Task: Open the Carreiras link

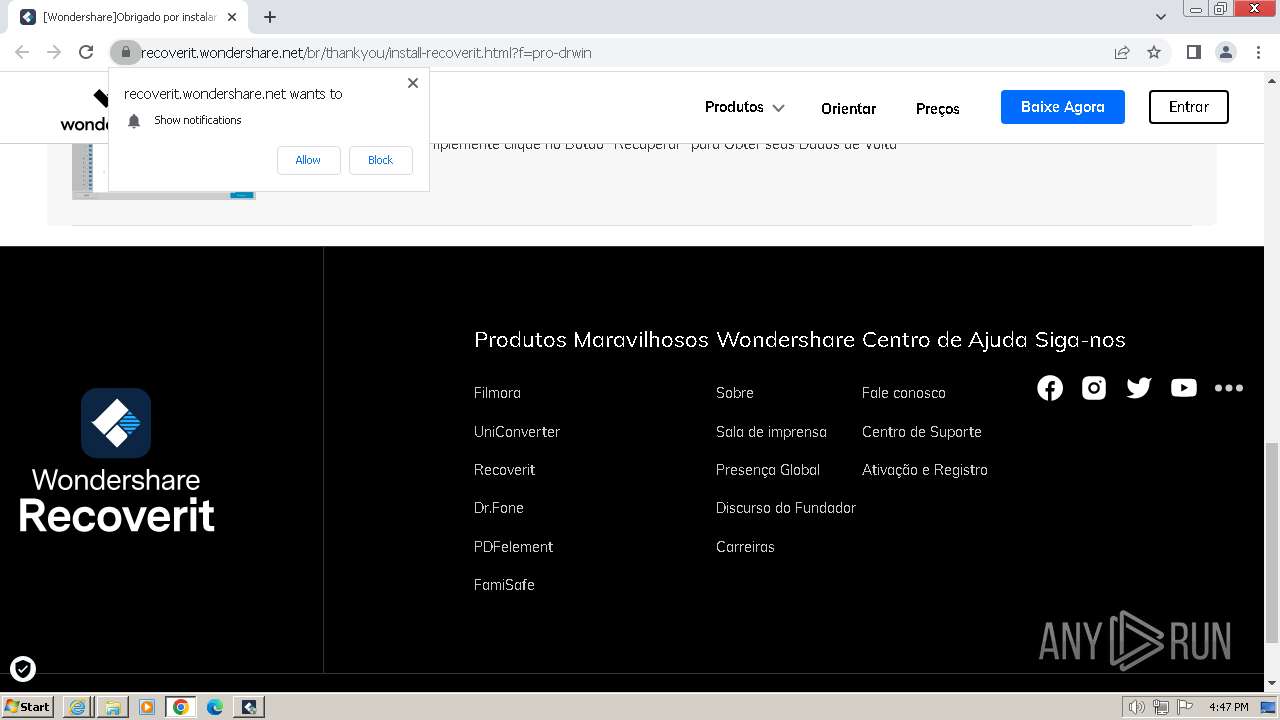Action: (745, 547)
